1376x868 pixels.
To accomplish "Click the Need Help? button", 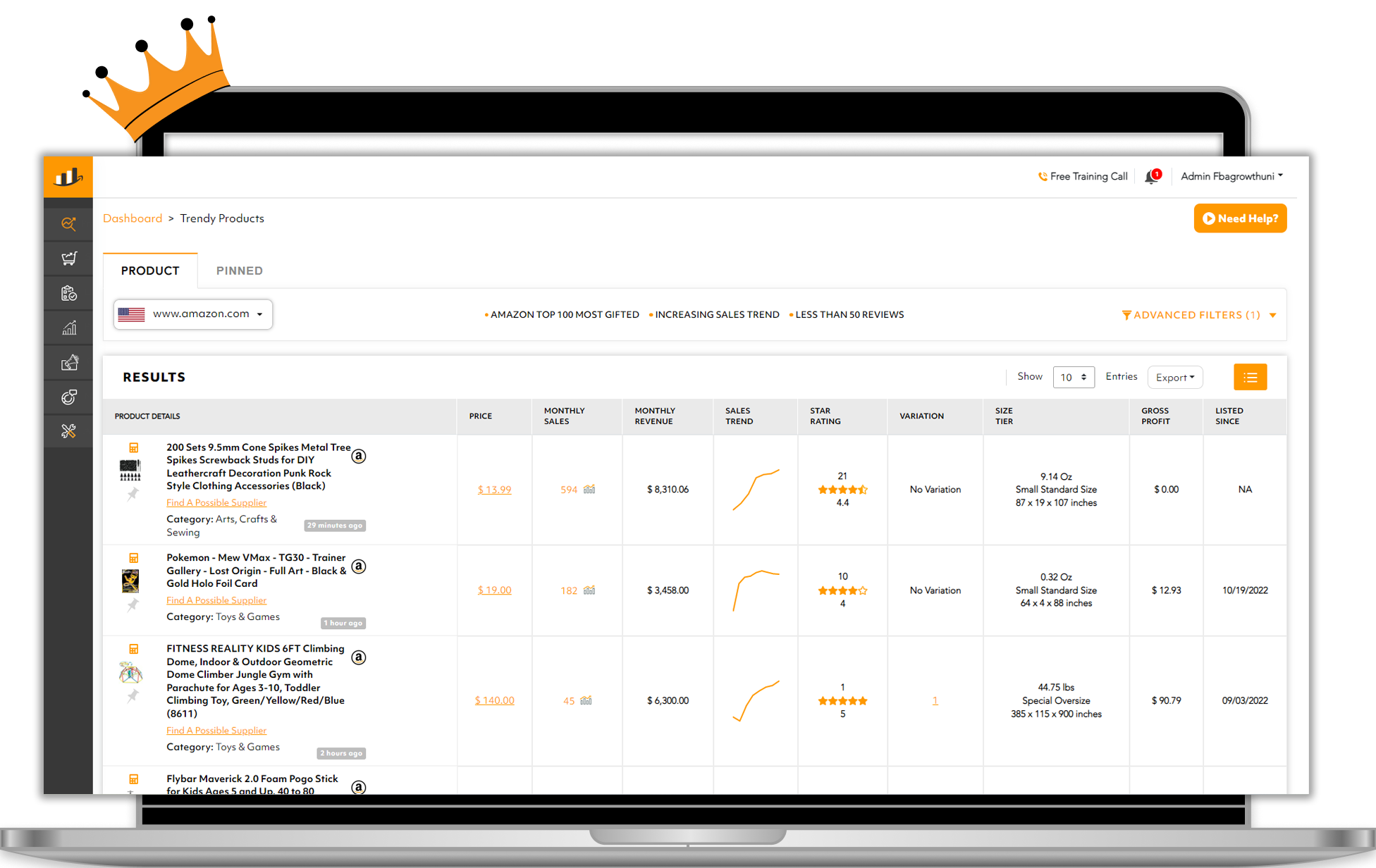I will click(x=1240, y=218).
